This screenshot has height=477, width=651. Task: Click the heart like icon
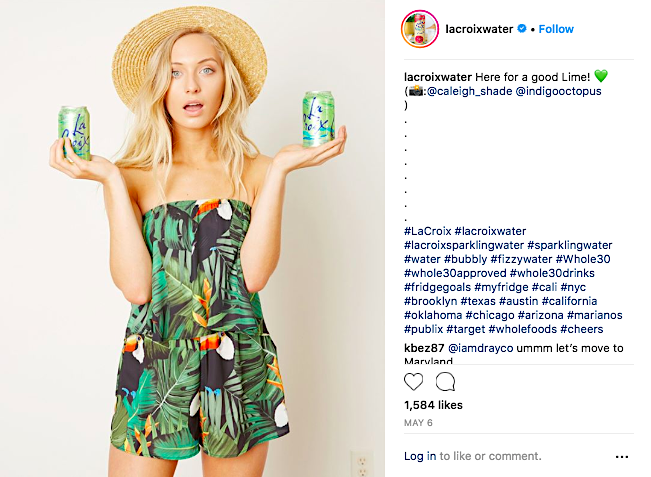coord(413,381)
